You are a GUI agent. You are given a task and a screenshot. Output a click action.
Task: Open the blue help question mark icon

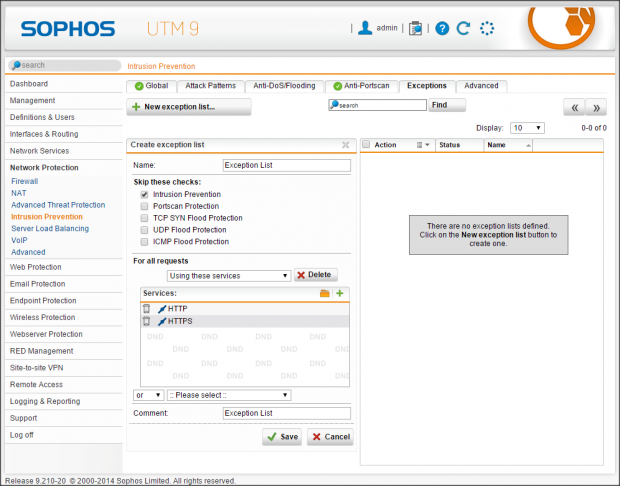[442, 28]
